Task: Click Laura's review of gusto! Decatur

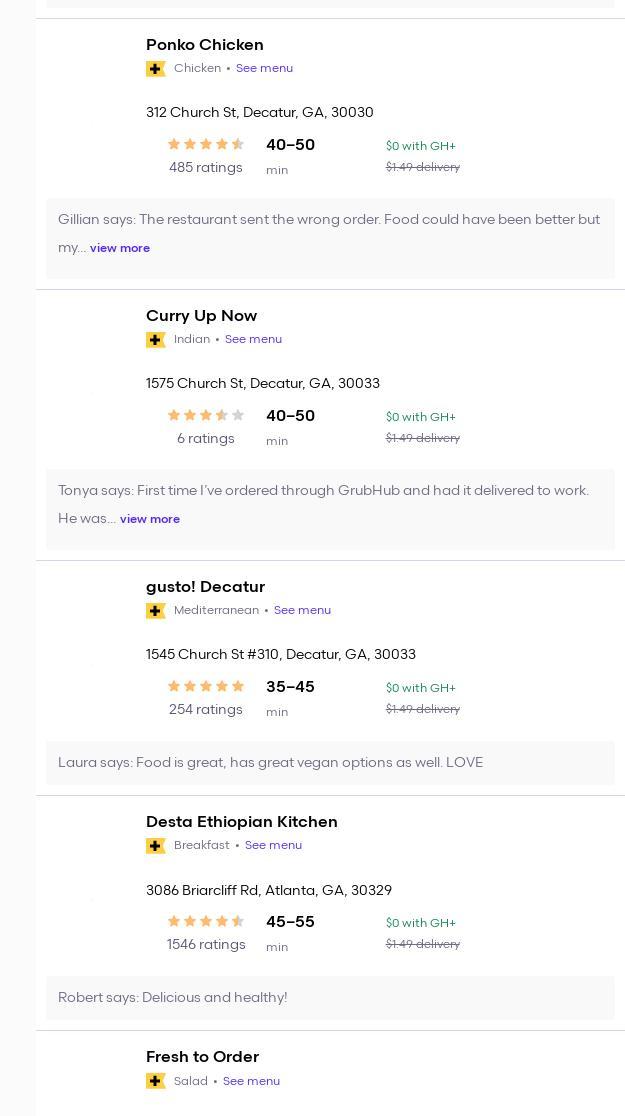Action: click(x=270, y=762)
